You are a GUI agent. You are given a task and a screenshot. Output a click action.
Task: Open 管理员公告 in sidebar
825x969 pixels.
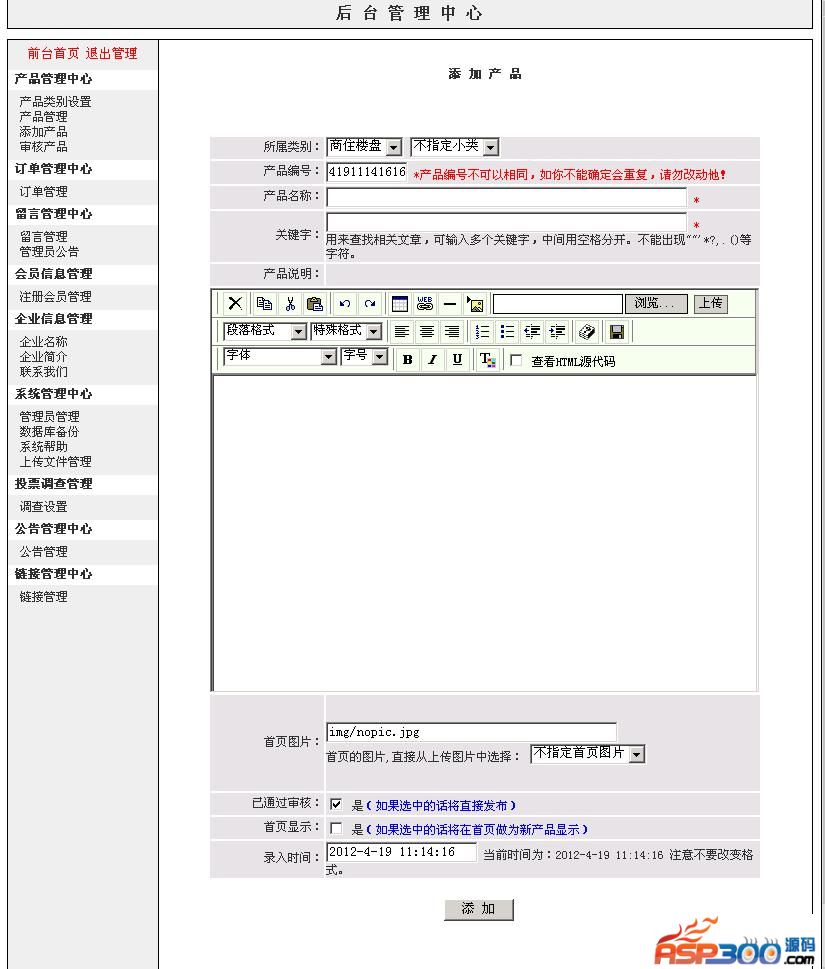tap(49, 252)
